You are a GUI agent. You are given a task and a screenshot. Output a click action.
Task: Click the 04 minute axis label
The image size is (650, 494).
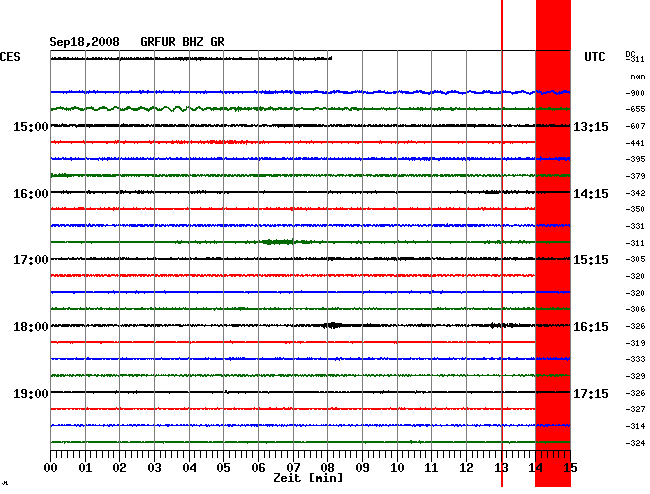[x=189, y=468]
